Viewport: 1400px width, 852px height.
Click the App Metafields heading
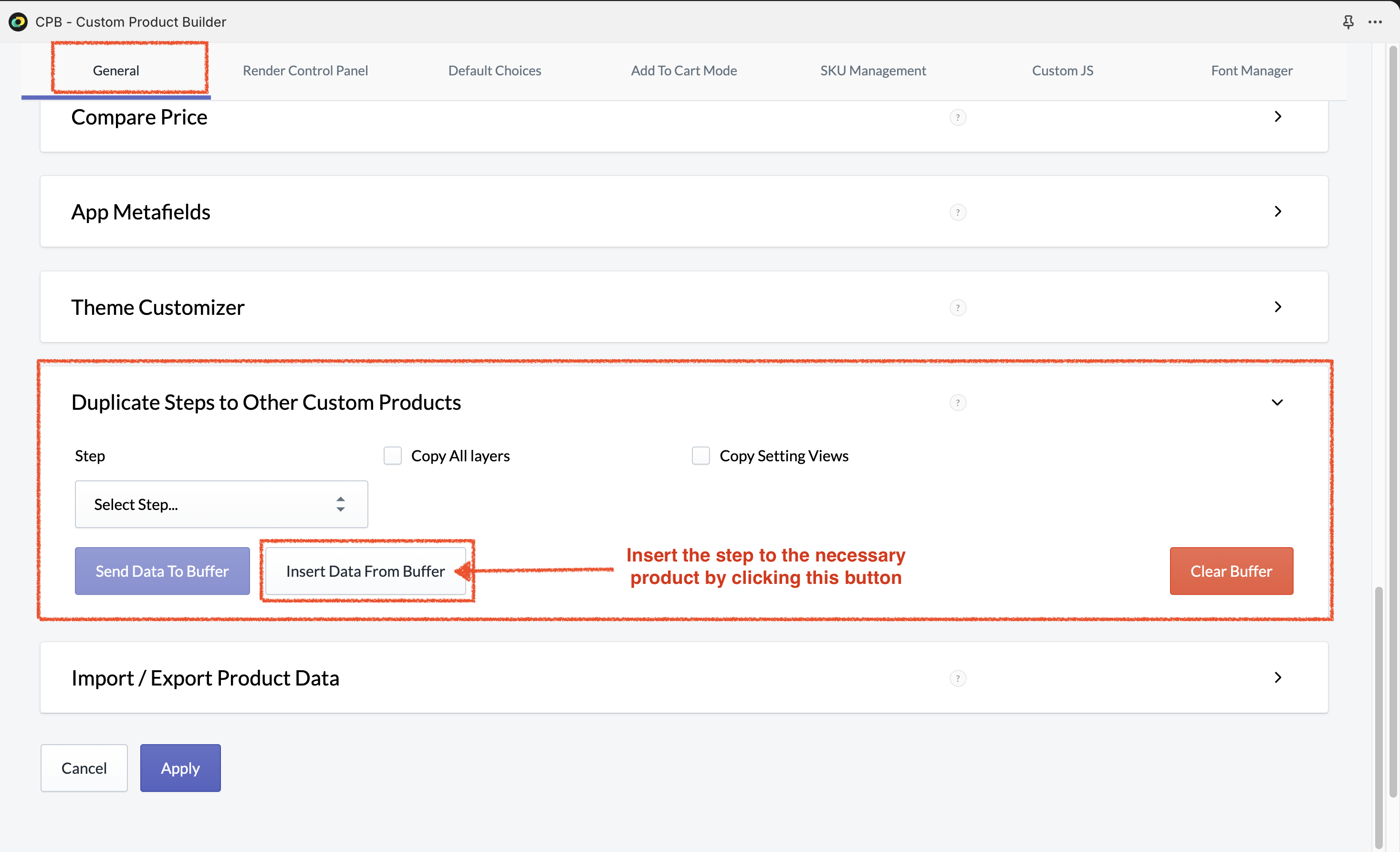(140, 212)
